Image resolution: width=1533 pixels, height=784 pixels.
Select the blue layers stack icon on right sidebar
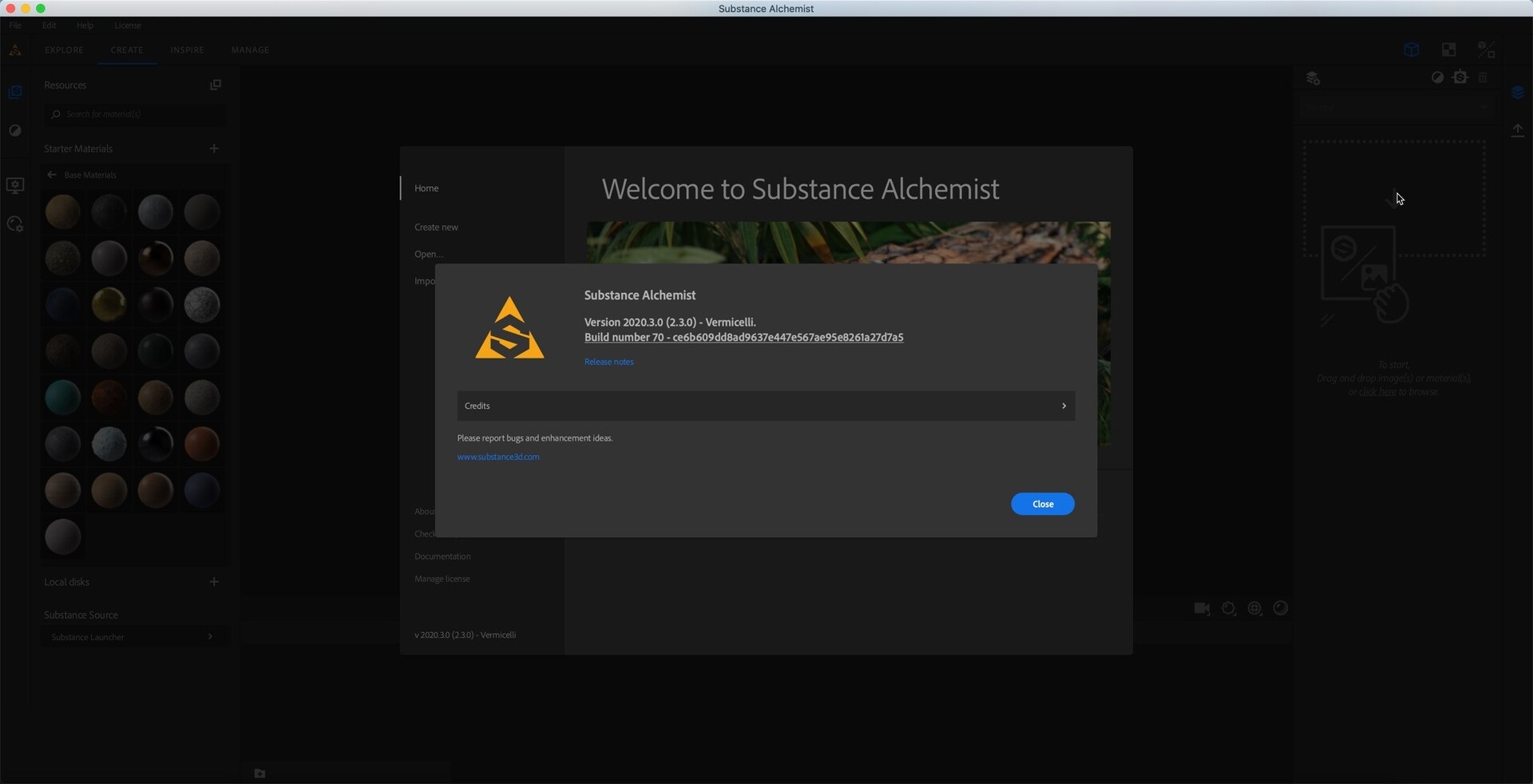(1518, 93)
